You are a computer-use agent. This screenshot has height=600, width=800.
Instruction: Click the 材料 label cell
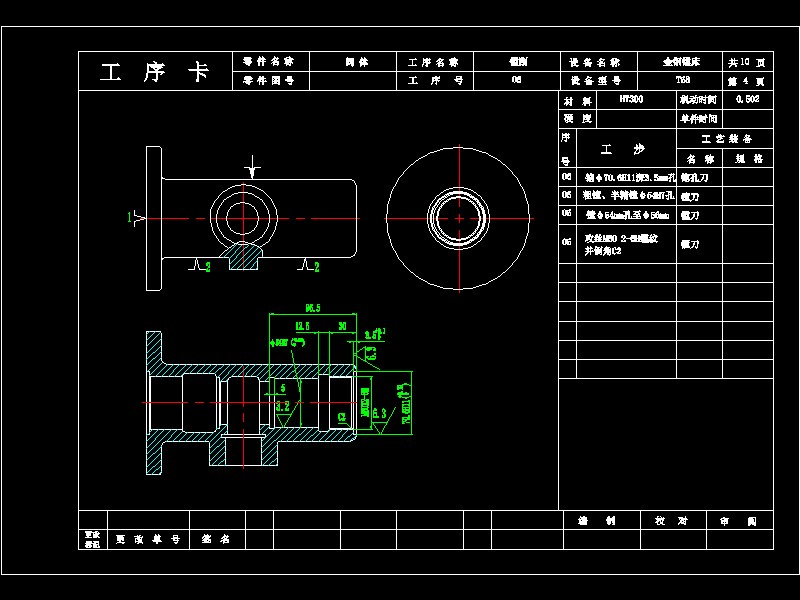[578, 101]
